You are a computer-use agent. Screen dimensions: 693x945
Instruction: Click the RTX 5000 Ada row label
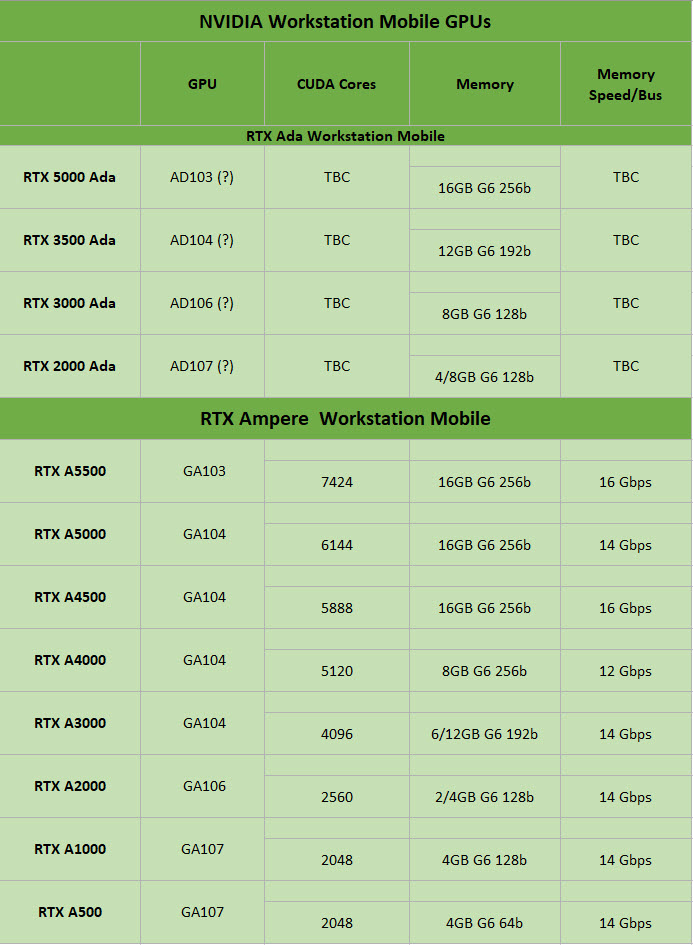[70, 177]
